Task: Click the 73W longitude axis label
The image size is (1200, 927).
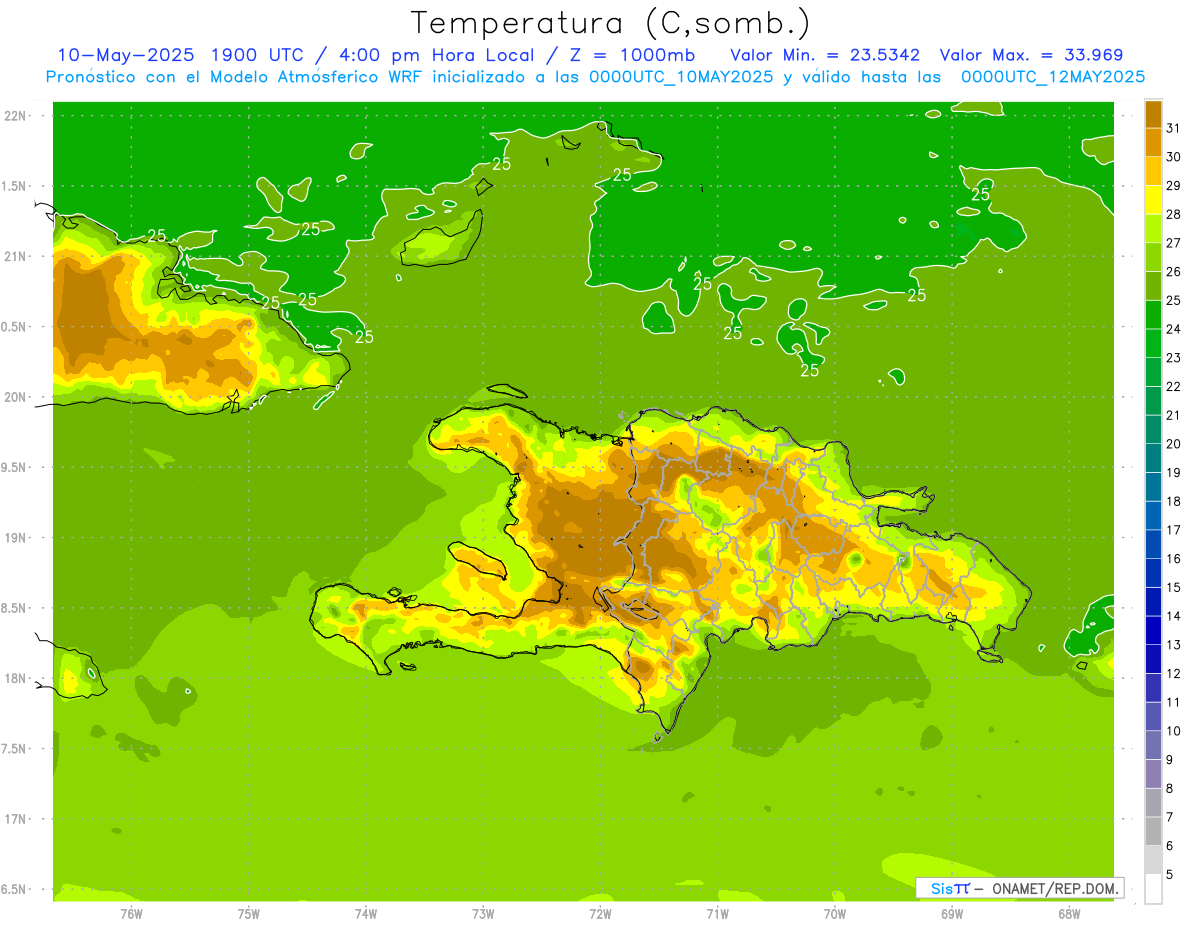Action: [x=483, y=914]
